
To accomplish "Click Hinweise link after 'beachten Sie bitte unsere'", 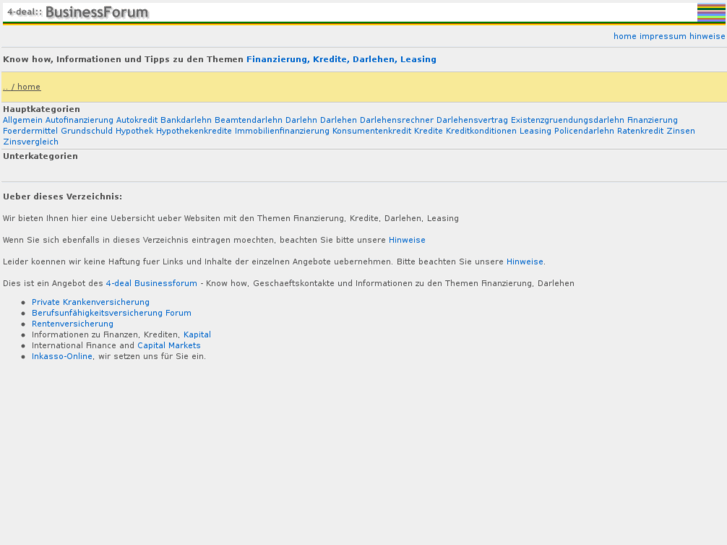I will [x=407, y=240].
